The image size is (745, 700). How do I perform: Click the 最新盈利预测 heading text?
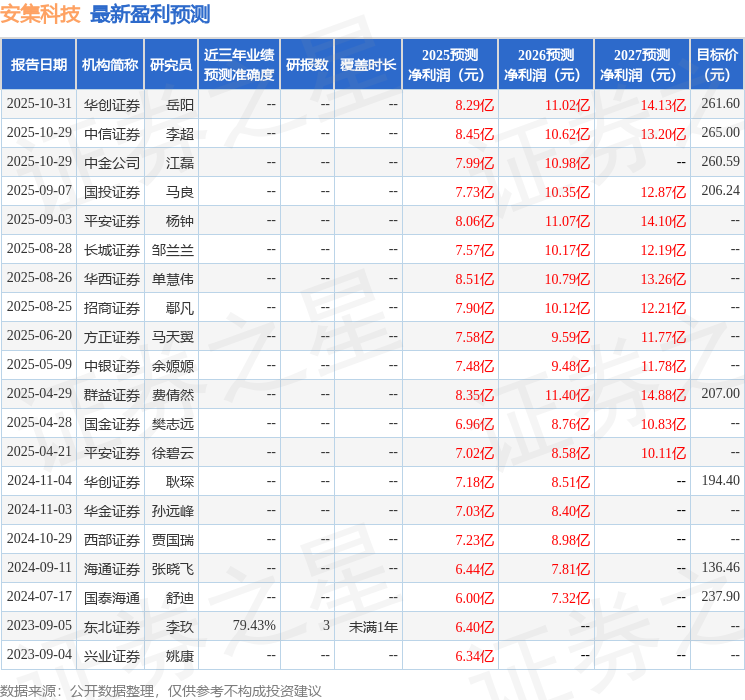tap(150, 14)
